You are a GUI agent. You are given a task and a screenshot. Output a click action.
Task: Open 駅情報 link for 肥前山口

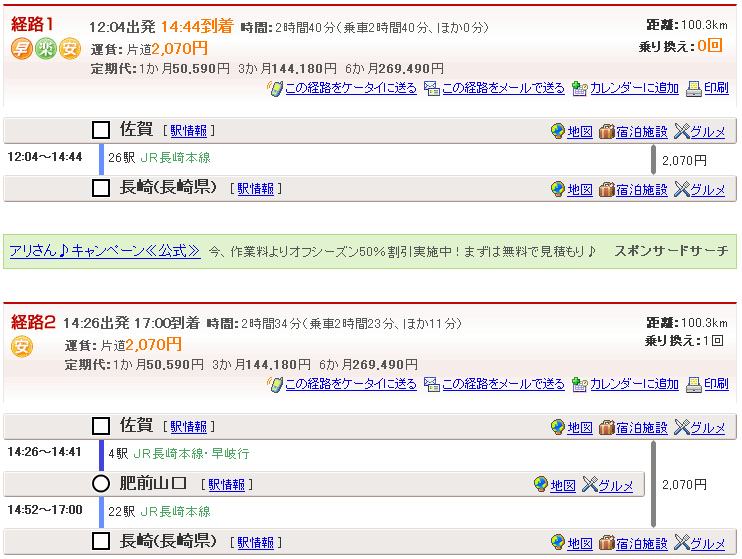point(227,485)
